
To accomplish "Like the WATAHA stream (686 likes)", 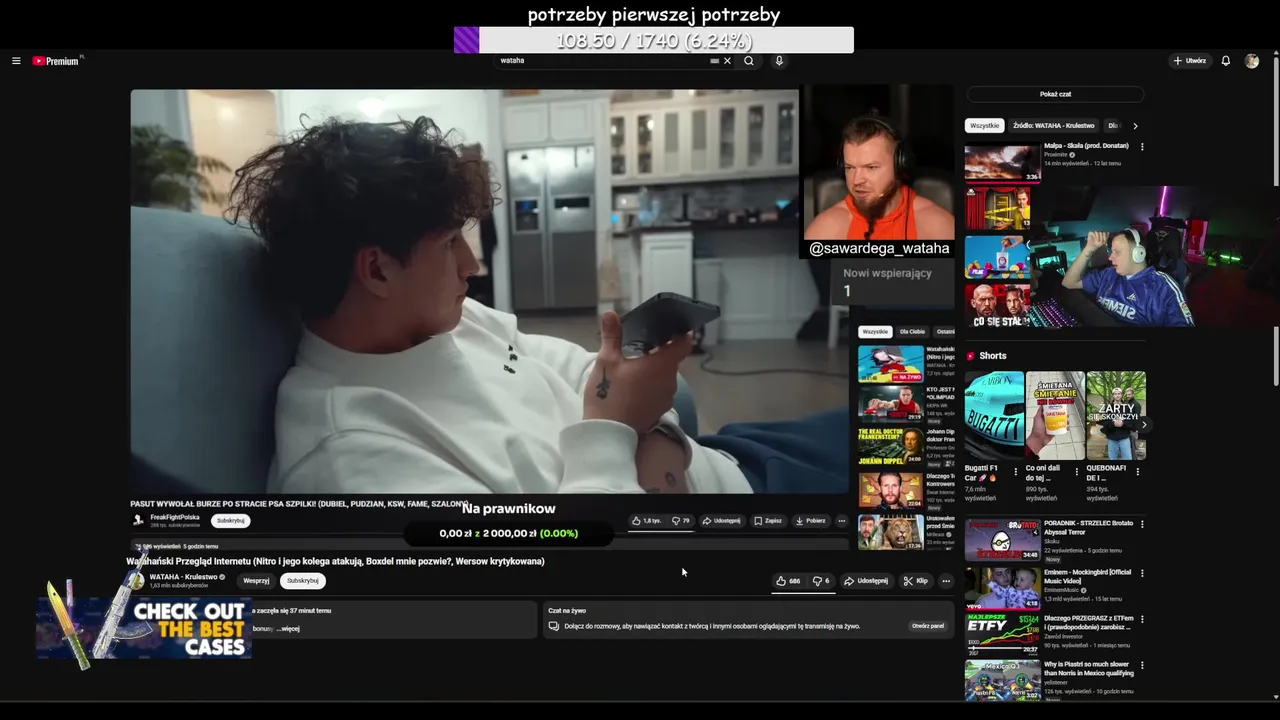I will point(788,581).
